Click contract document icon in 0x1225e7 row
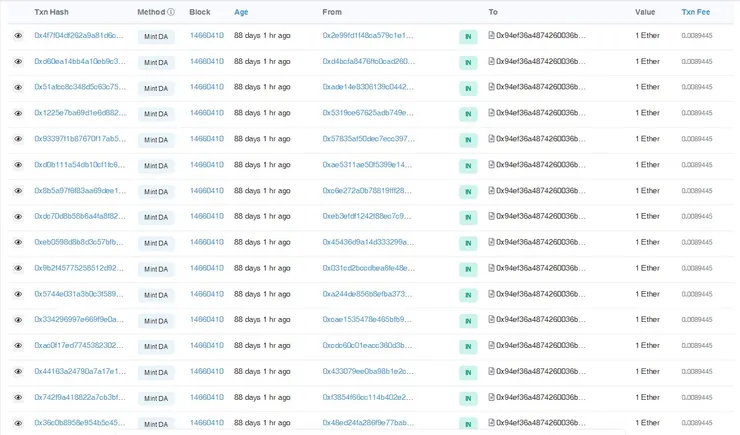The width and height of the screenshot is (740, 435). pos(491,112)
